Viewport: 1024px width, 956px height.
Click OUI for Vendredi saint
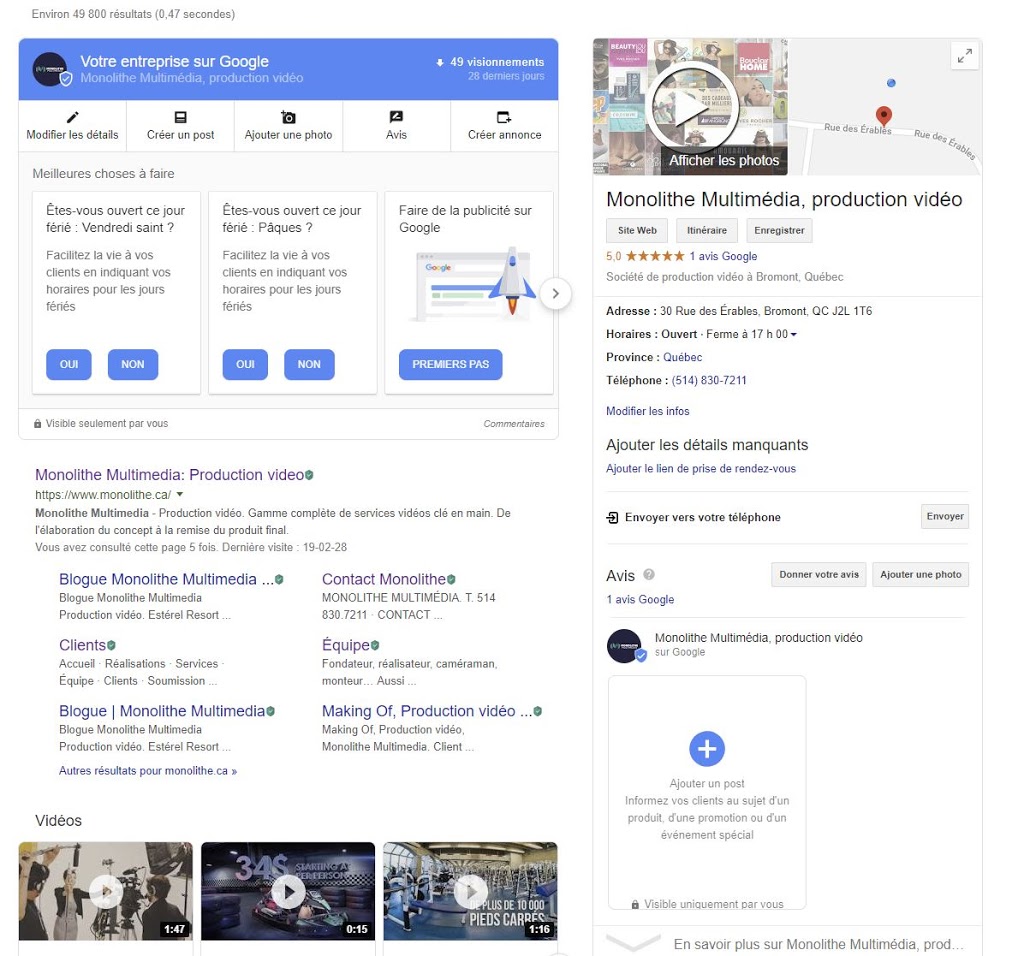tap(69, 364)
